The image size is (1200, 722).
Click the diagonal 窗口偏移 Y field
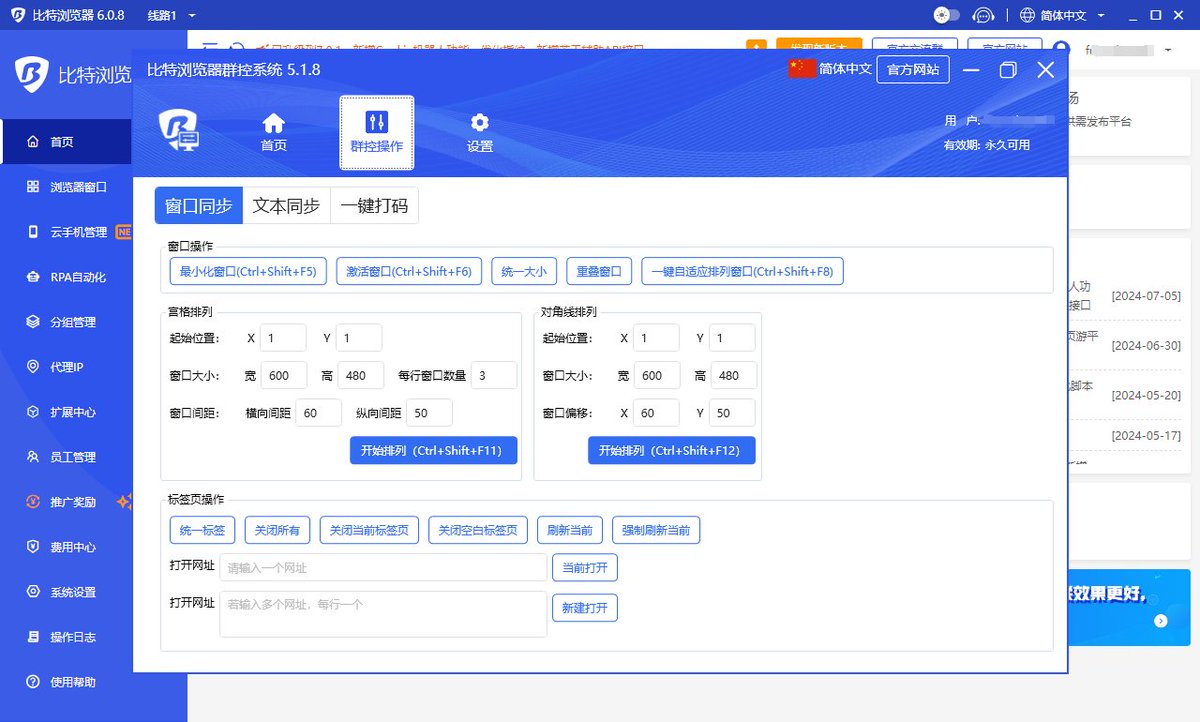[732, 413]
